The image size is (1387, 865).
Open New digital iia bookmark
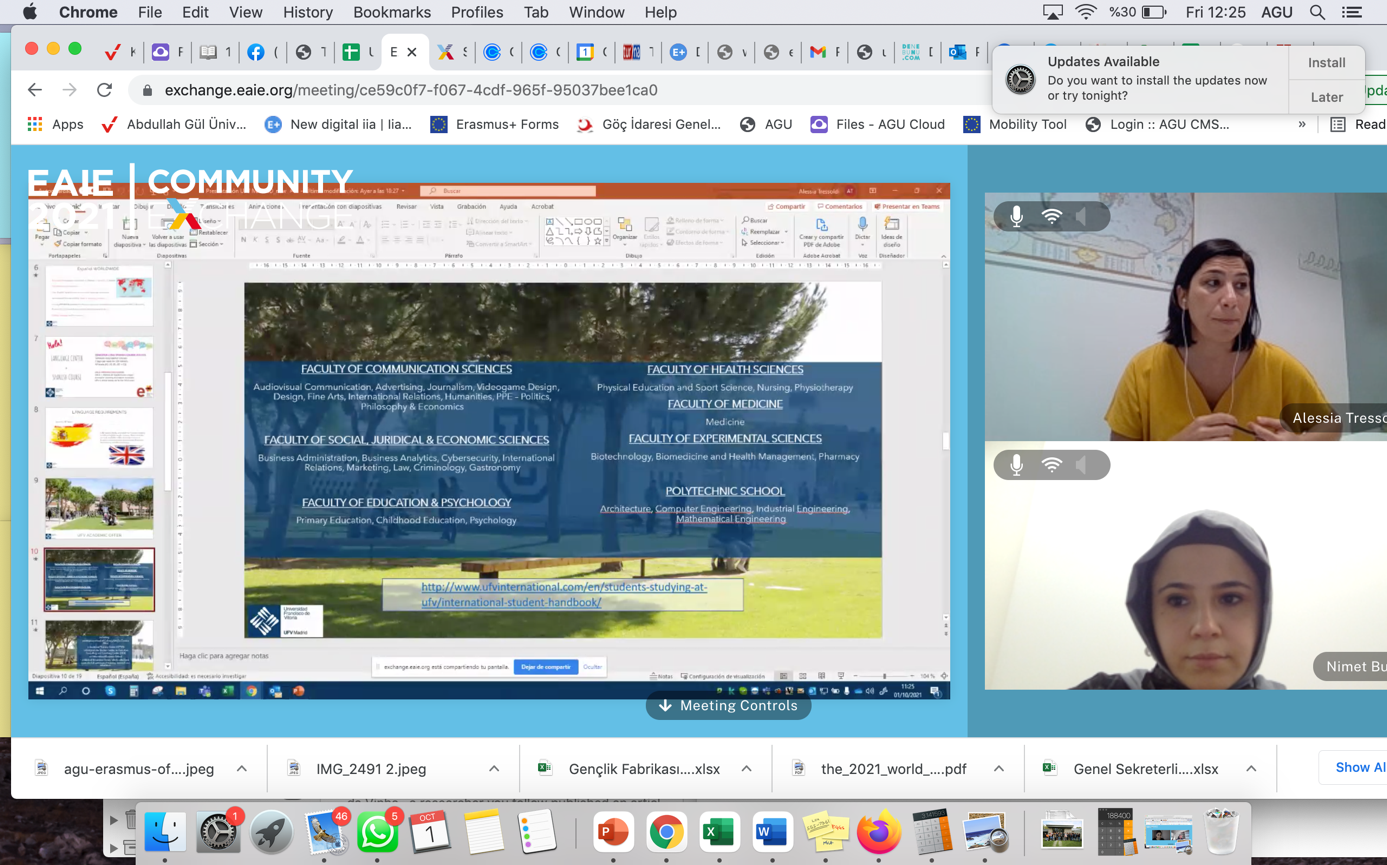pos(338,125)
